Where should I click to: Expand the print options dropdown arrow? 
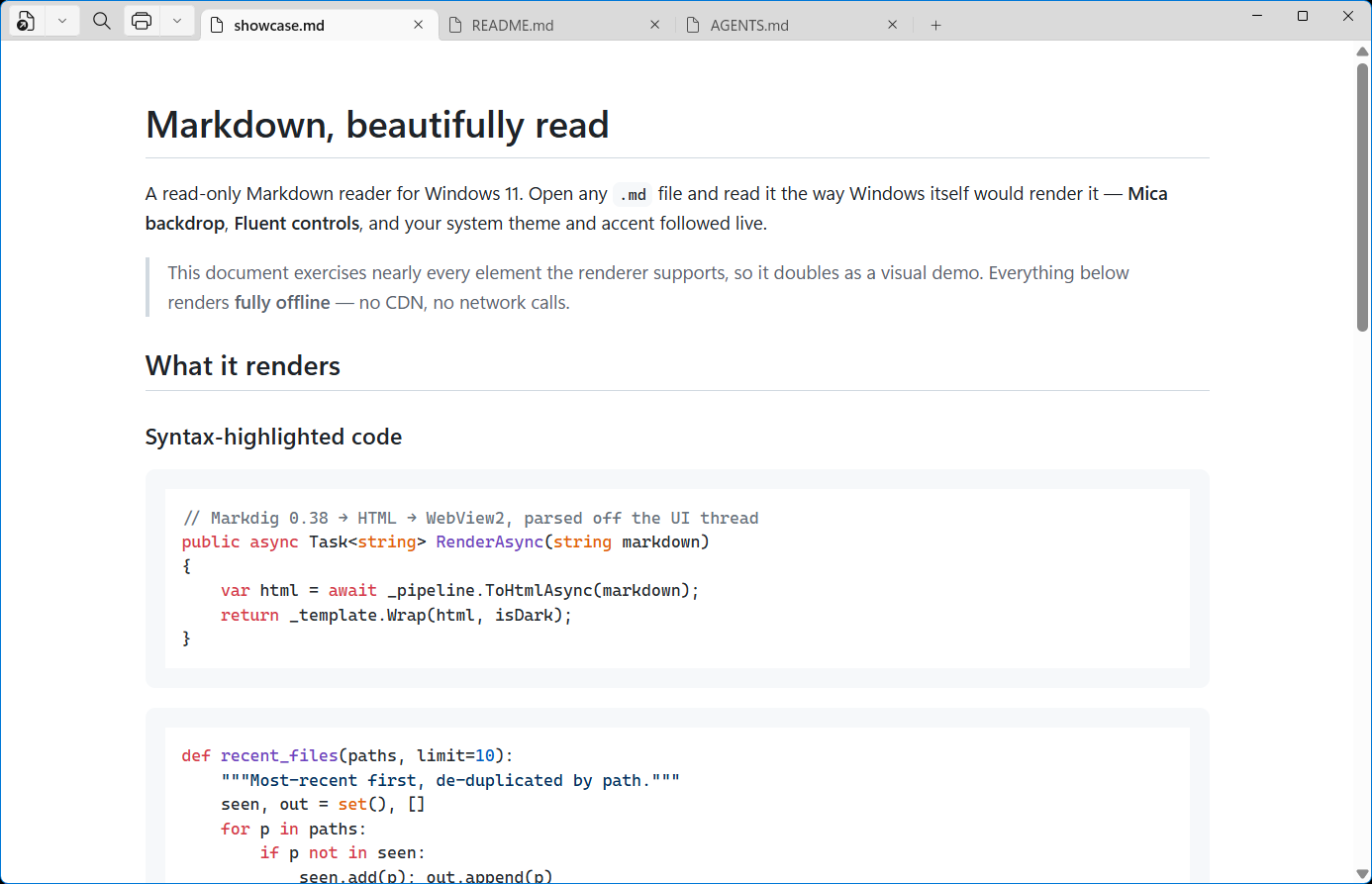177,21
